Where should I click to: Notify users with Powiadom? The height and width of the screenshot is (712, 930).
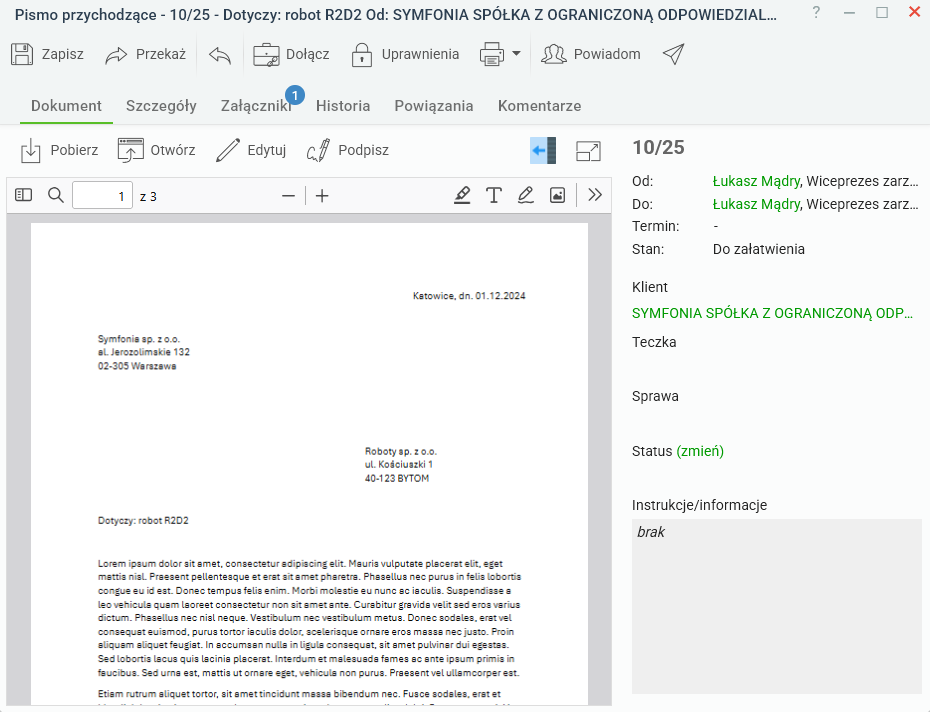(591, 54)
